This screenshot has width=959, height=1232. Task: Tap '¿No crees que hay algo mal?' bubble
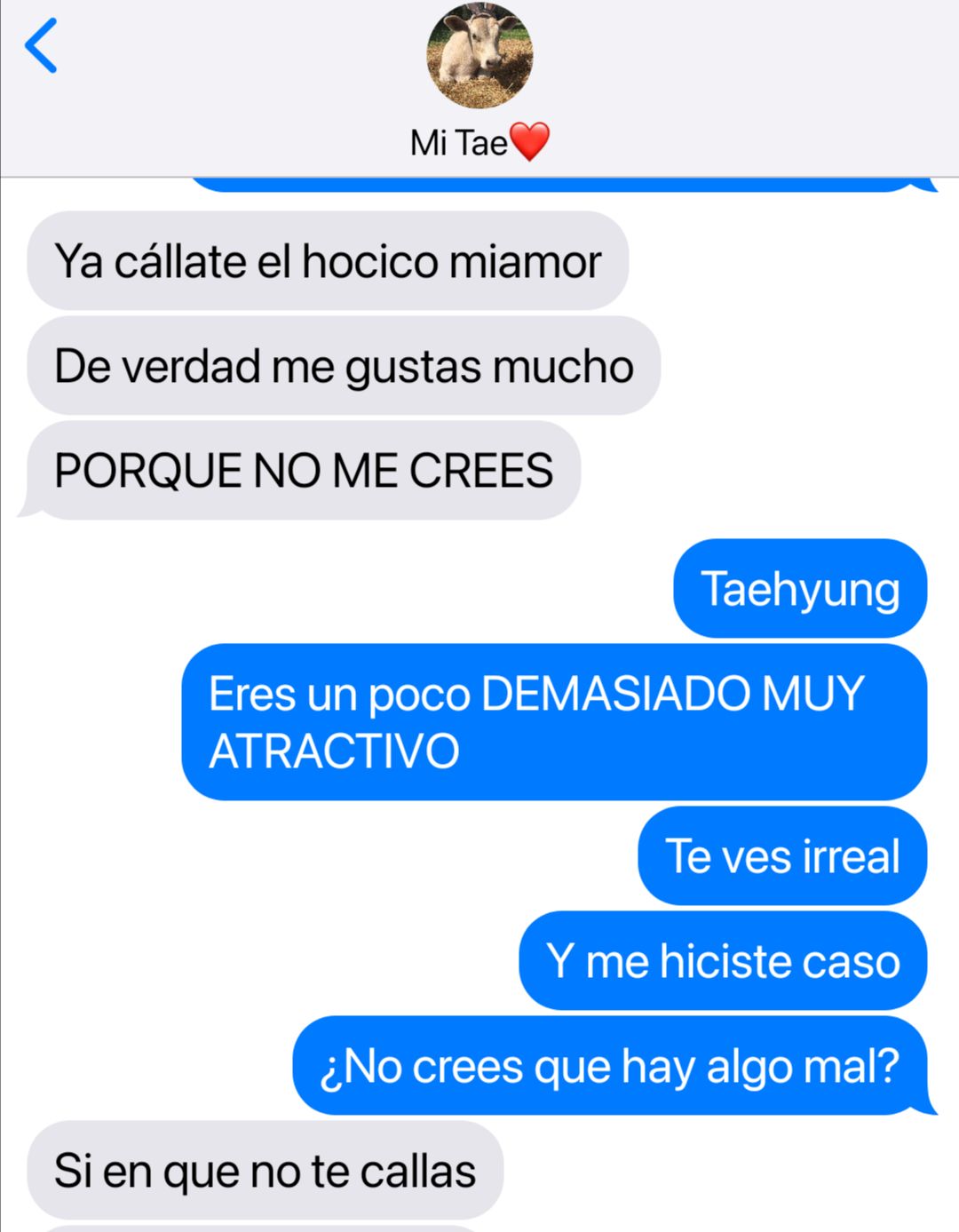(613, 1066)
